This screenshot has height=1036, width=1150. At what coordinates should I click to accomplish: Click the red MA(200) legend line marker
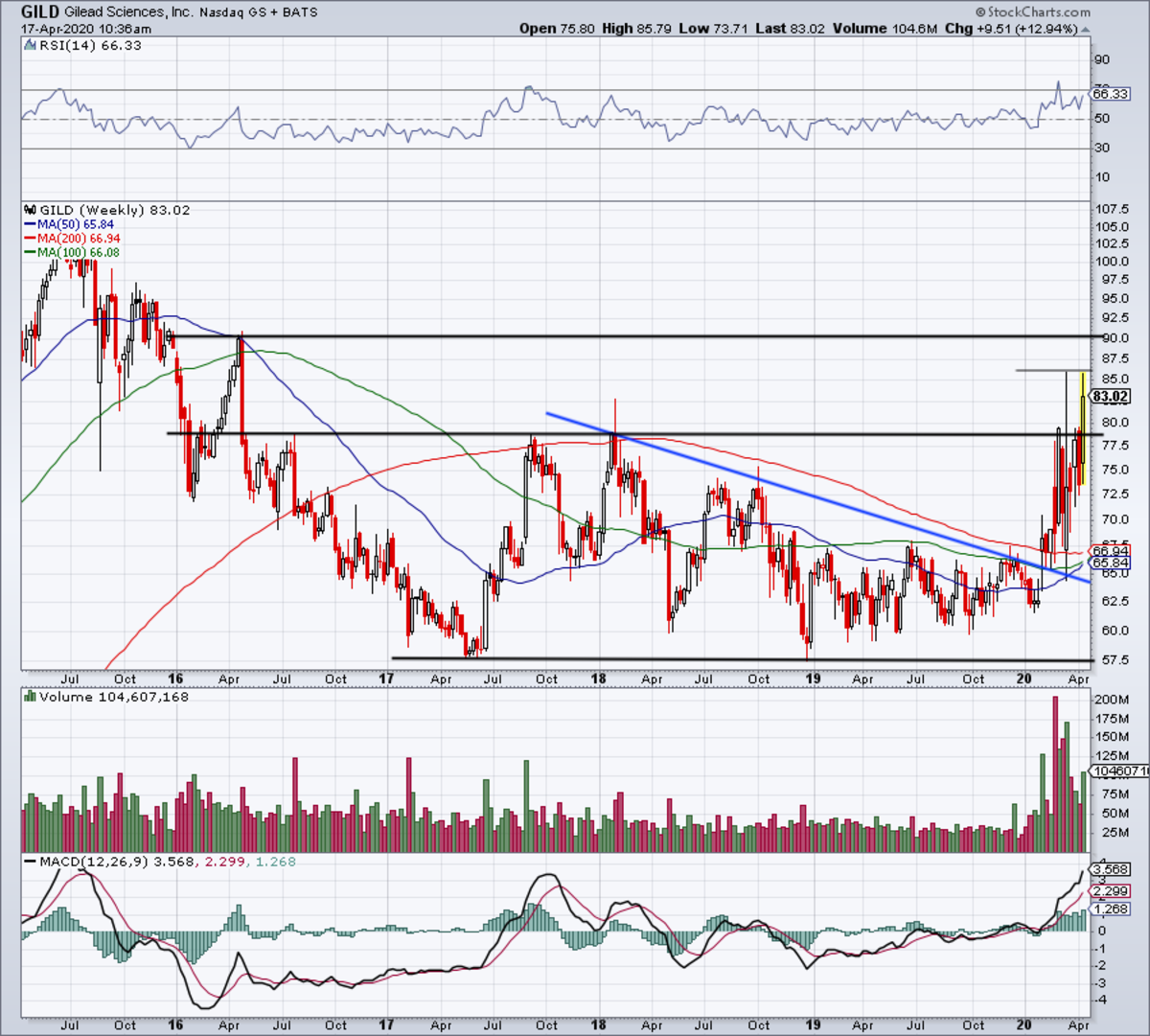pyautogui.click(x=30, y=238)
